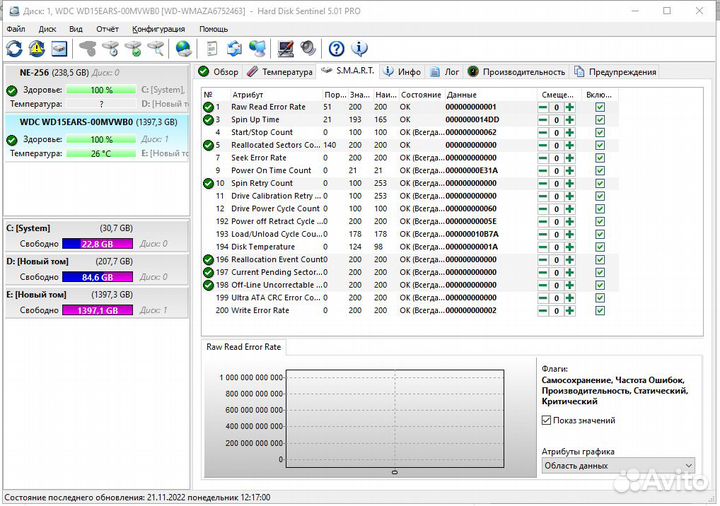
Task: Select the Load/Unload Cycle Count row
Action: (x=409, y=234)
